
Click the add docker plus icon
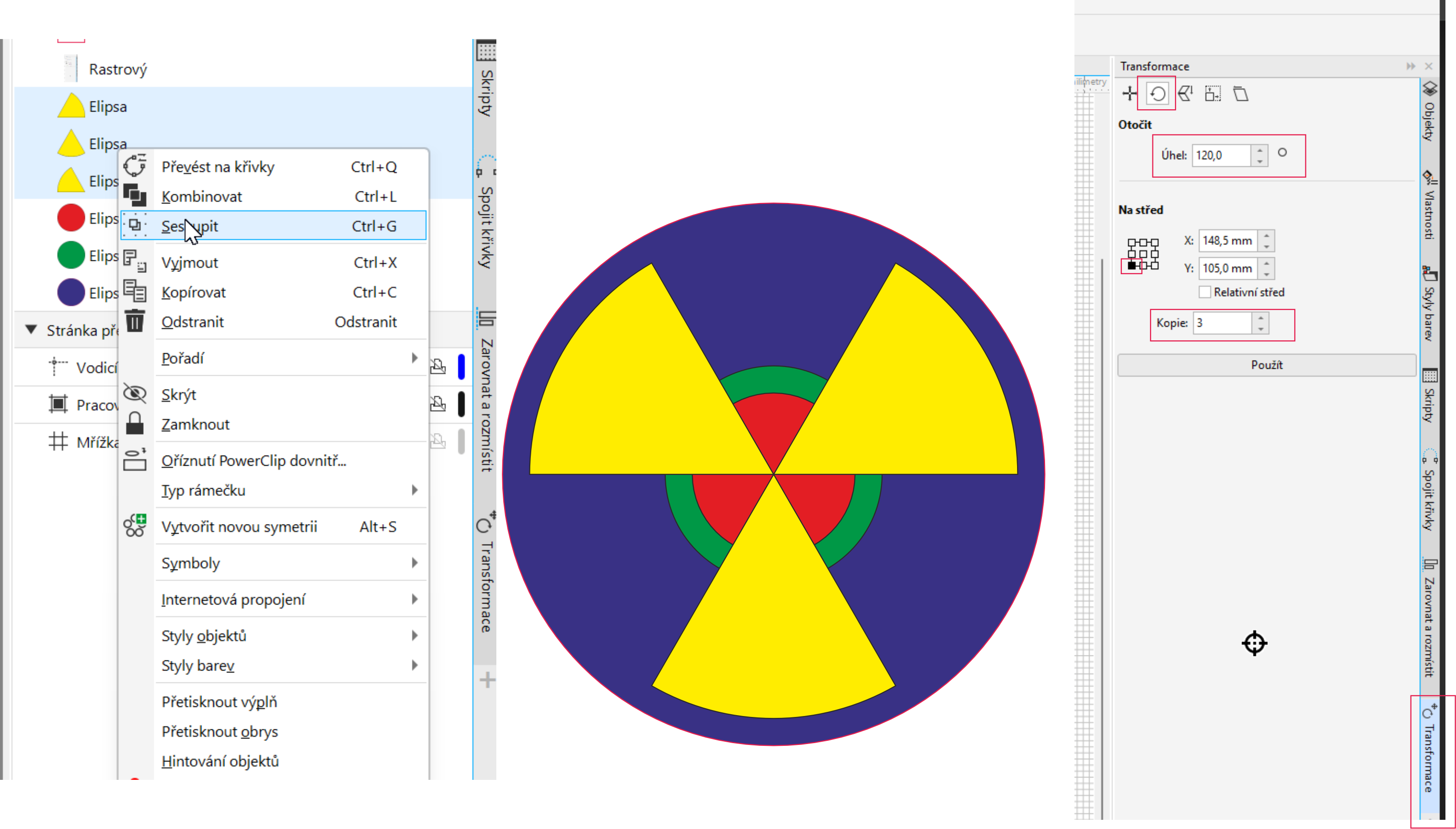pos(487,679)
